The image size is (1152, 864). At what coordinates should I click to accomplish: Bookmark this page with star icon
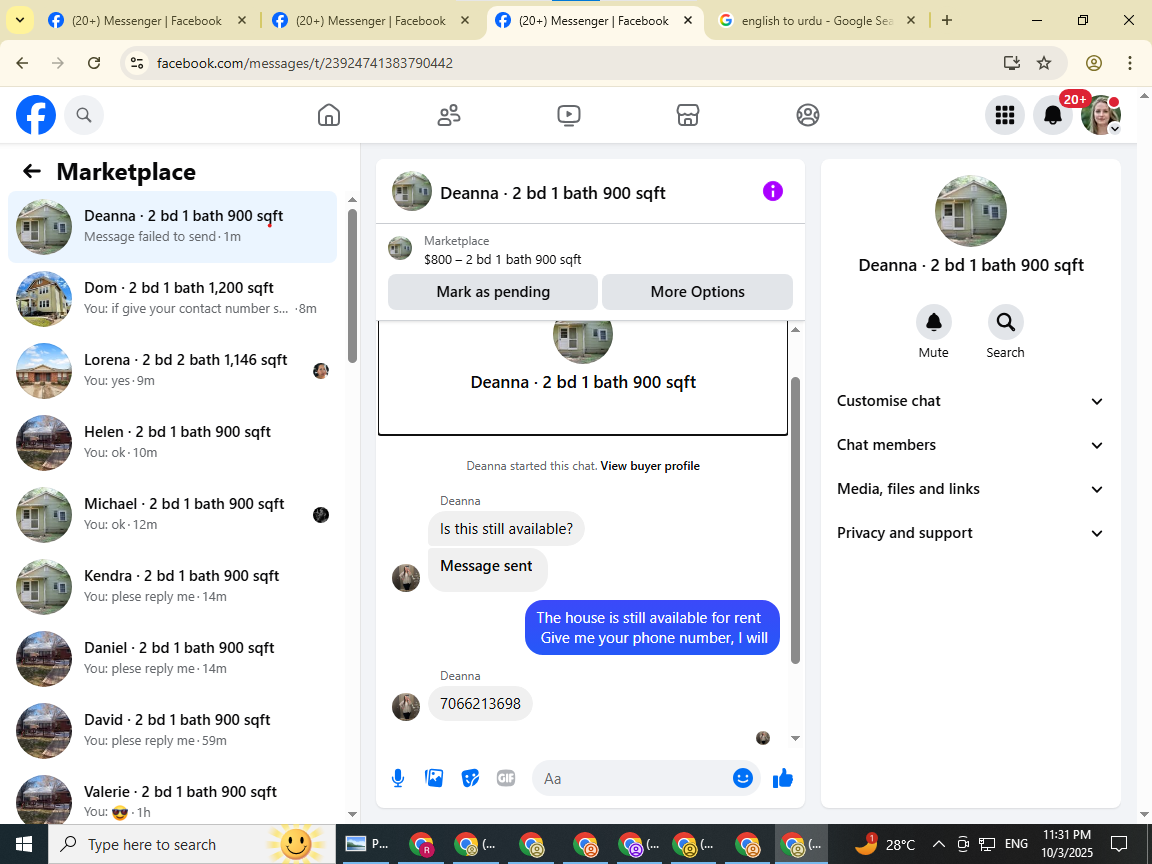(1043, 63)
